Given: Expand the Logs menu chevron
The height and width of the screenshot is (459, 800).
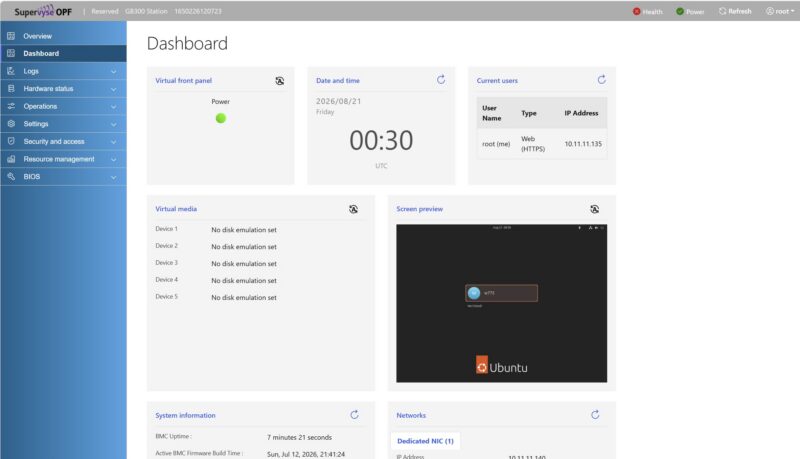Looking at the screenshot, I should 113,71.
